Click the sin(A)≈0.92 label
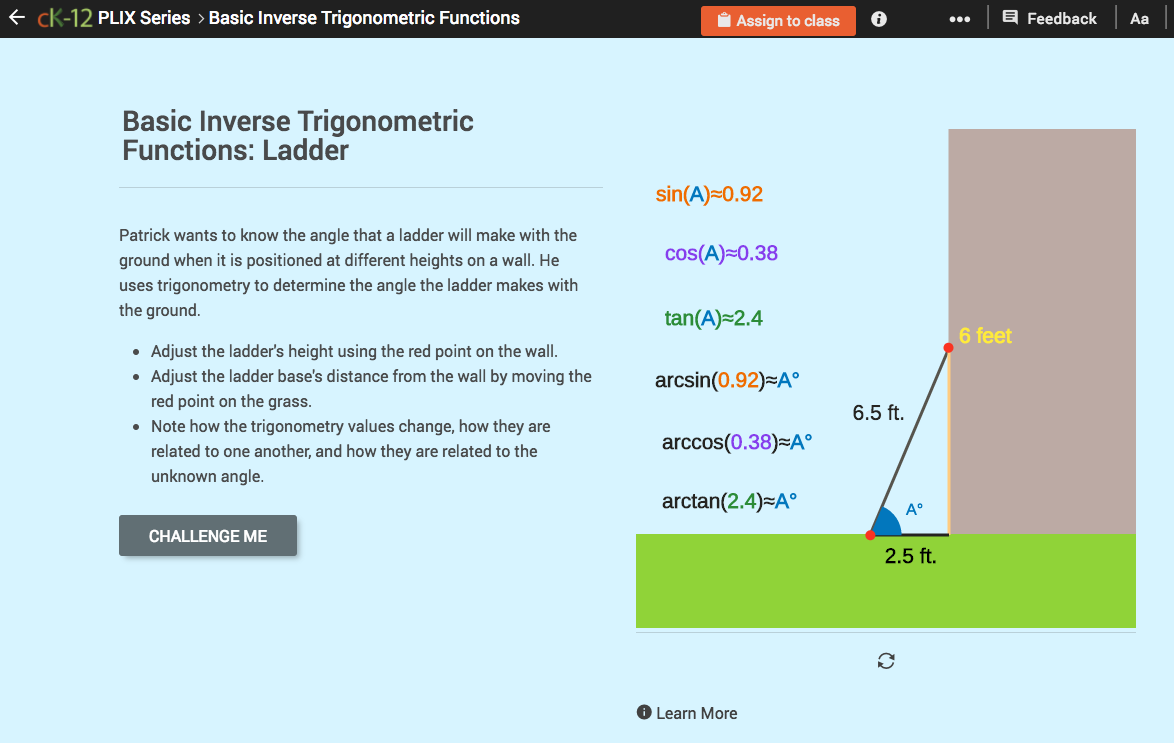Screen dimensions: 1174x743 (712, 194)
